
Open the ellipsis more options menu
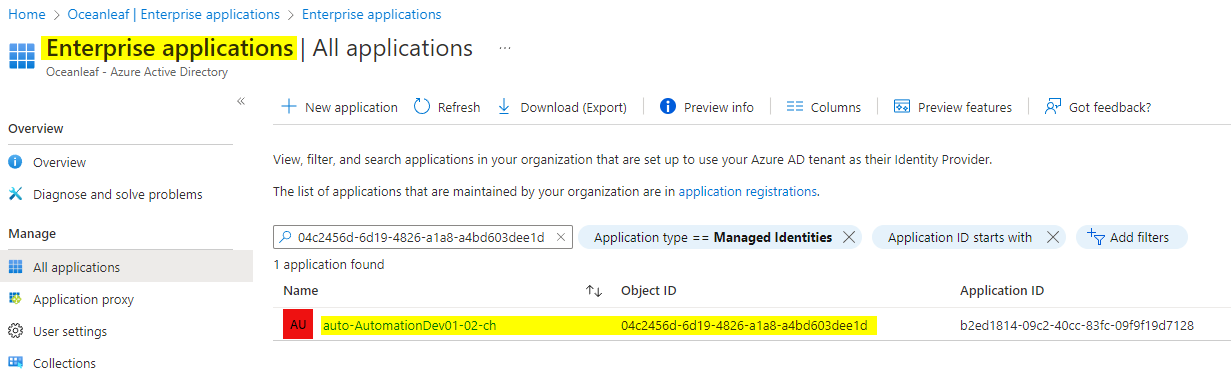[x=505, y=48]
